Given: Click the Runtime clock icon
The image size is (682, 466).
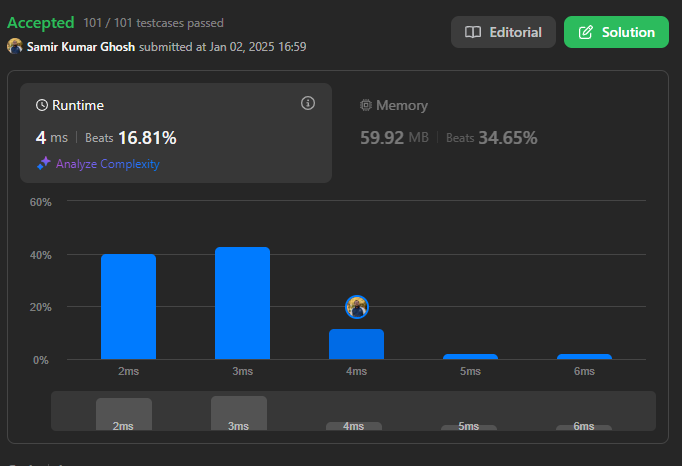Looking at the screenshot, I should click(x=42, y=105).
